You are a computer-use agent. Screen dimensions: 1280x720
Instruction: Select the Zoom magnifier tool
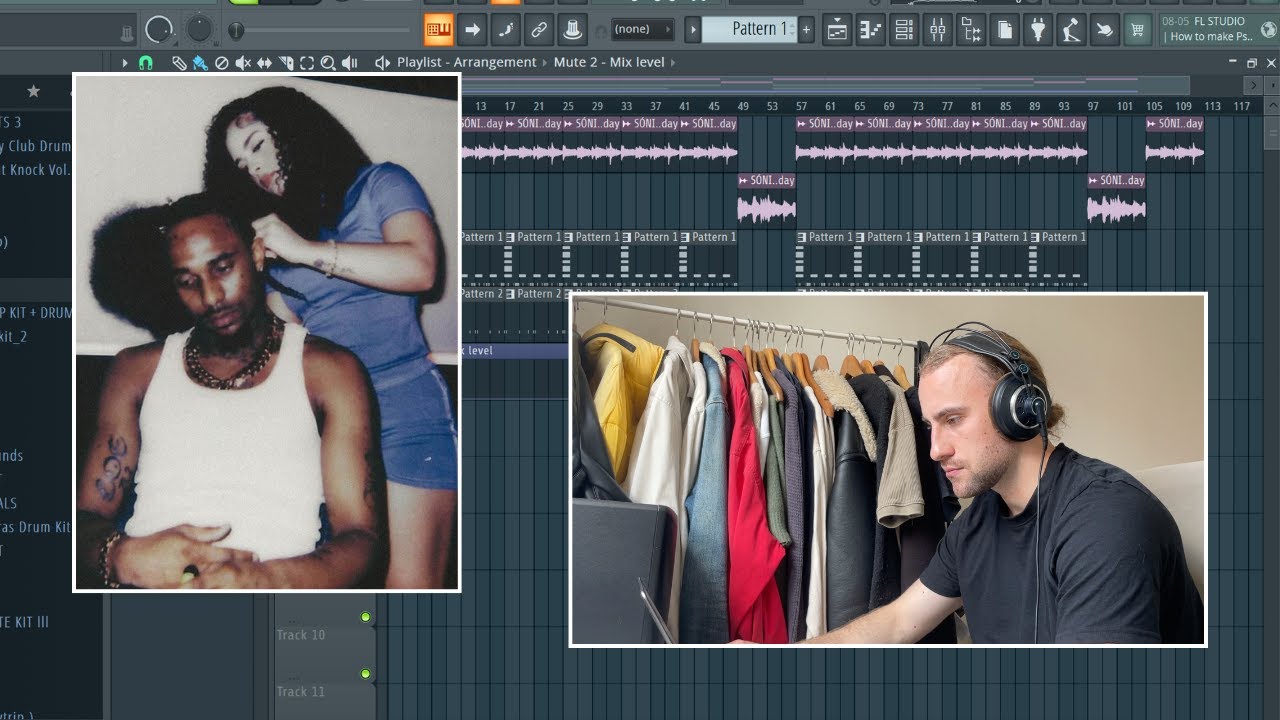[x=328, y=63]
